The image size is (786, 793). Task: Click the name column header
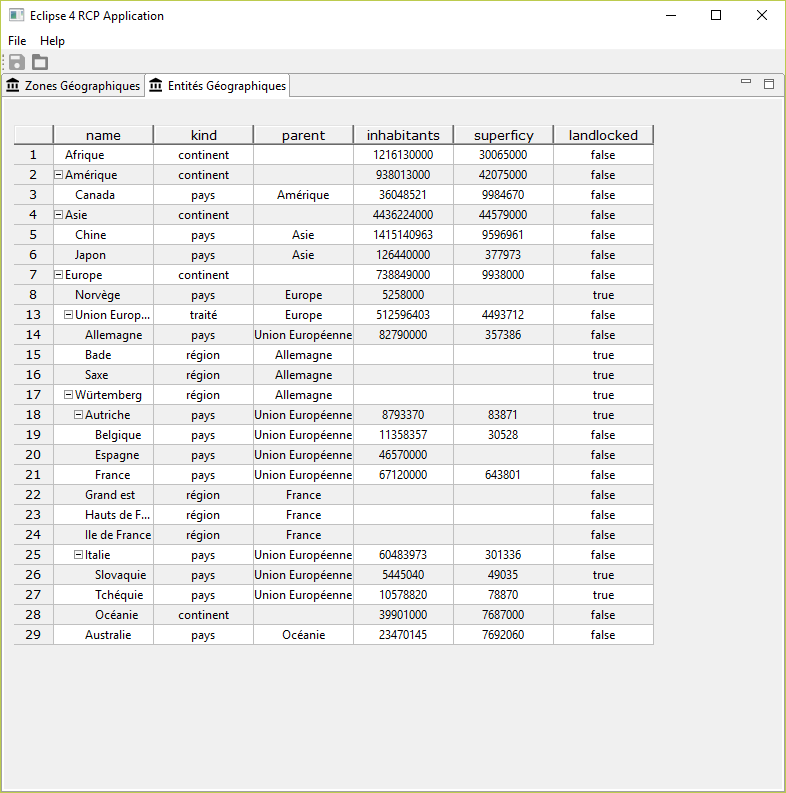tap(103, 135)
